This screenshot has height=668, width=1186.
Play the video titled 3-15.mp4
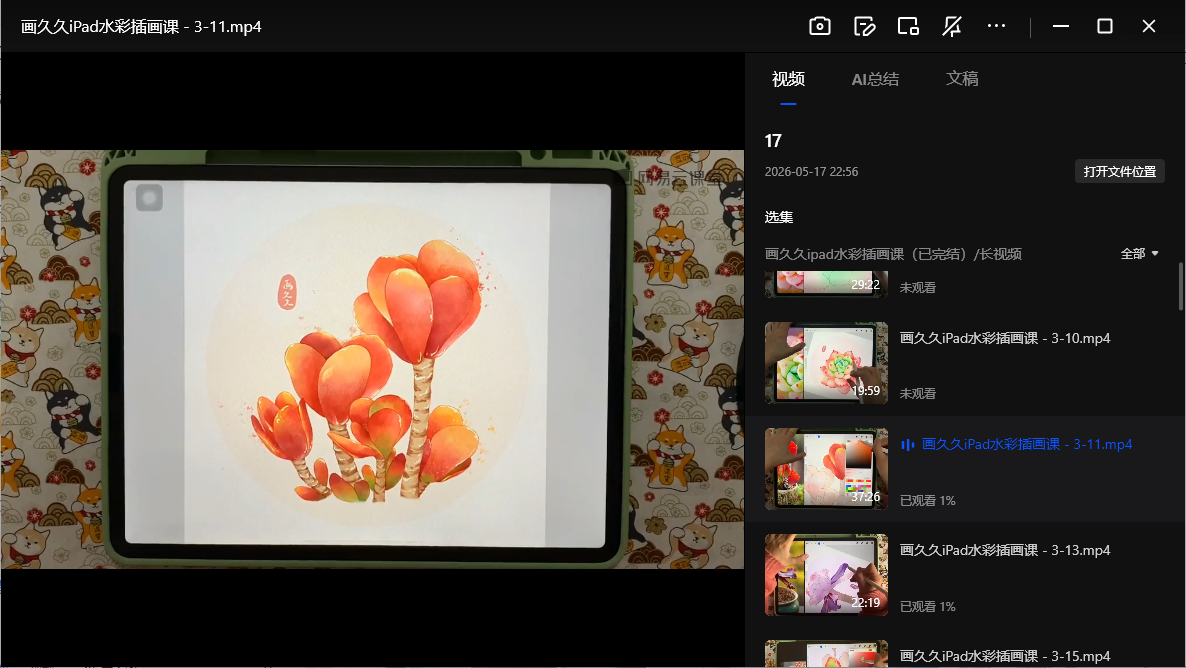point(1004,656)
